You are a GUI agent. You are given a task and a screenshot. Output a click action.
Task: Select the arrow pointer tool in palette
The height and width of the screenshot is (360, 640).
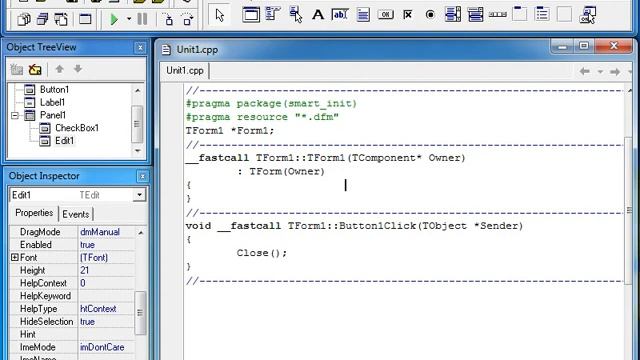coord(220,16)
